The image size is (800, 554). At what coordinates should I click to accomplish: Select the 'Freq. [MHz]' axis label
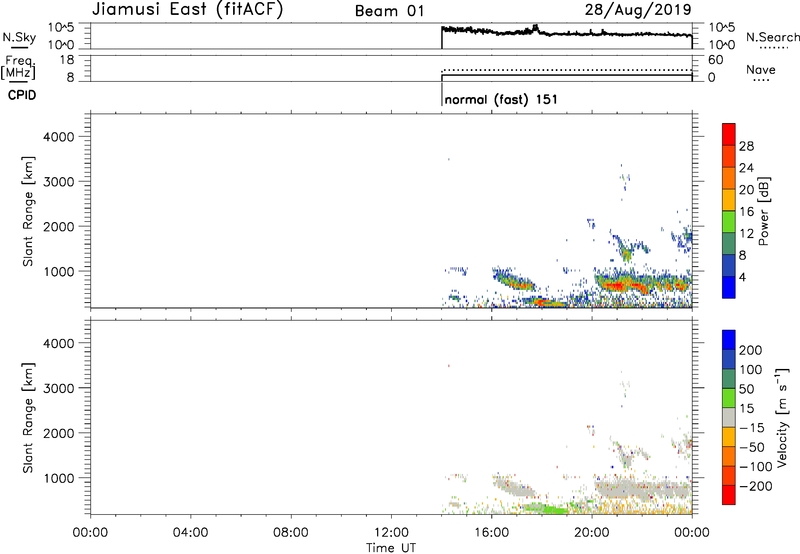click(18, 68)
